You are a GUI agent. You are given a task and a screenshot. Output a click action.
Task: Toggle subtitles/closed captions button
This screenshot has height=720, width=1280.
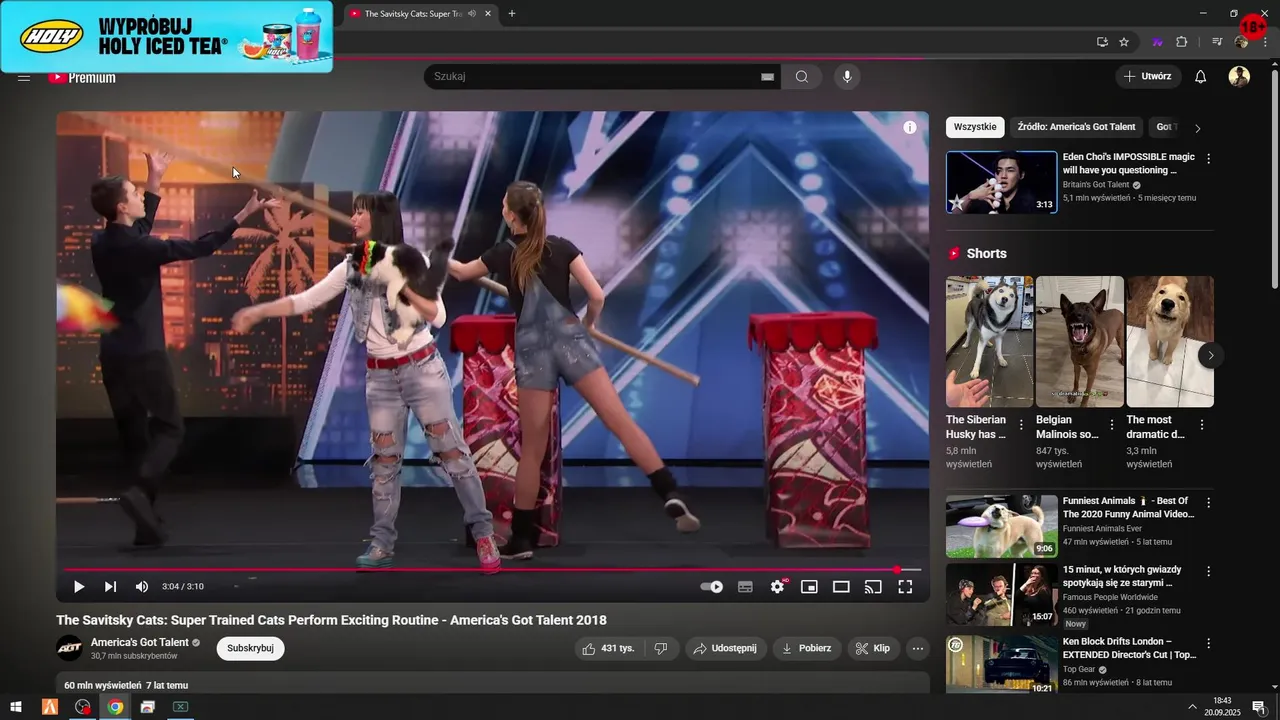tap(745, 587)
